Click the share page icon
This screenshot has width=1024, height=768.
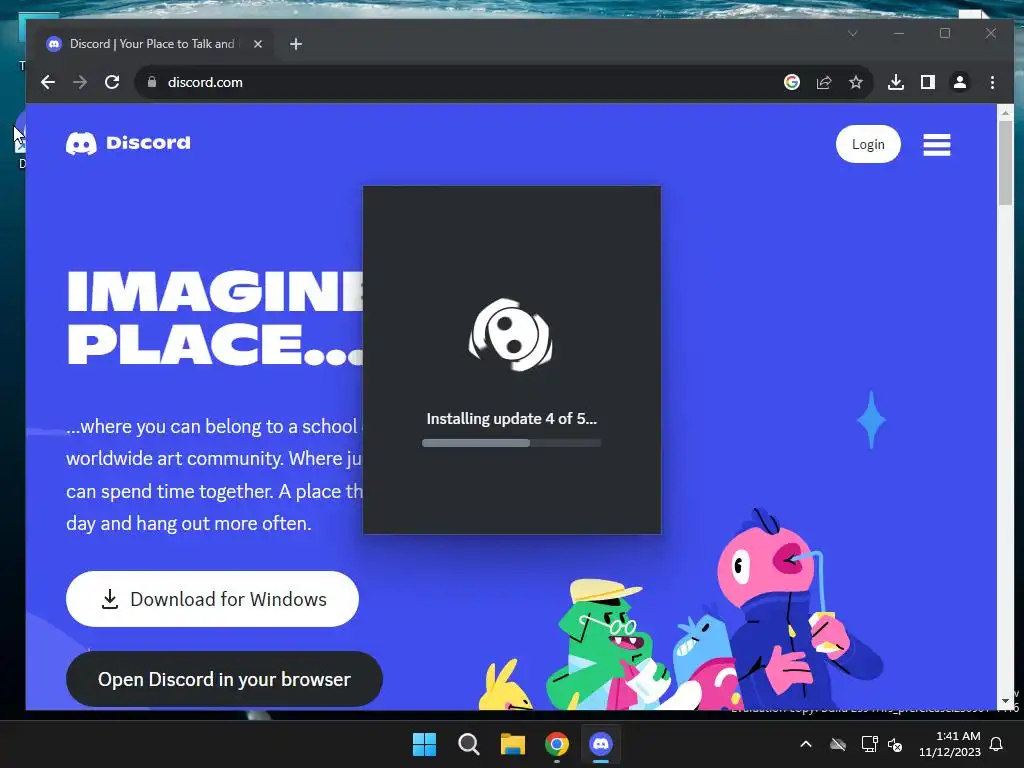coord(824,82)
